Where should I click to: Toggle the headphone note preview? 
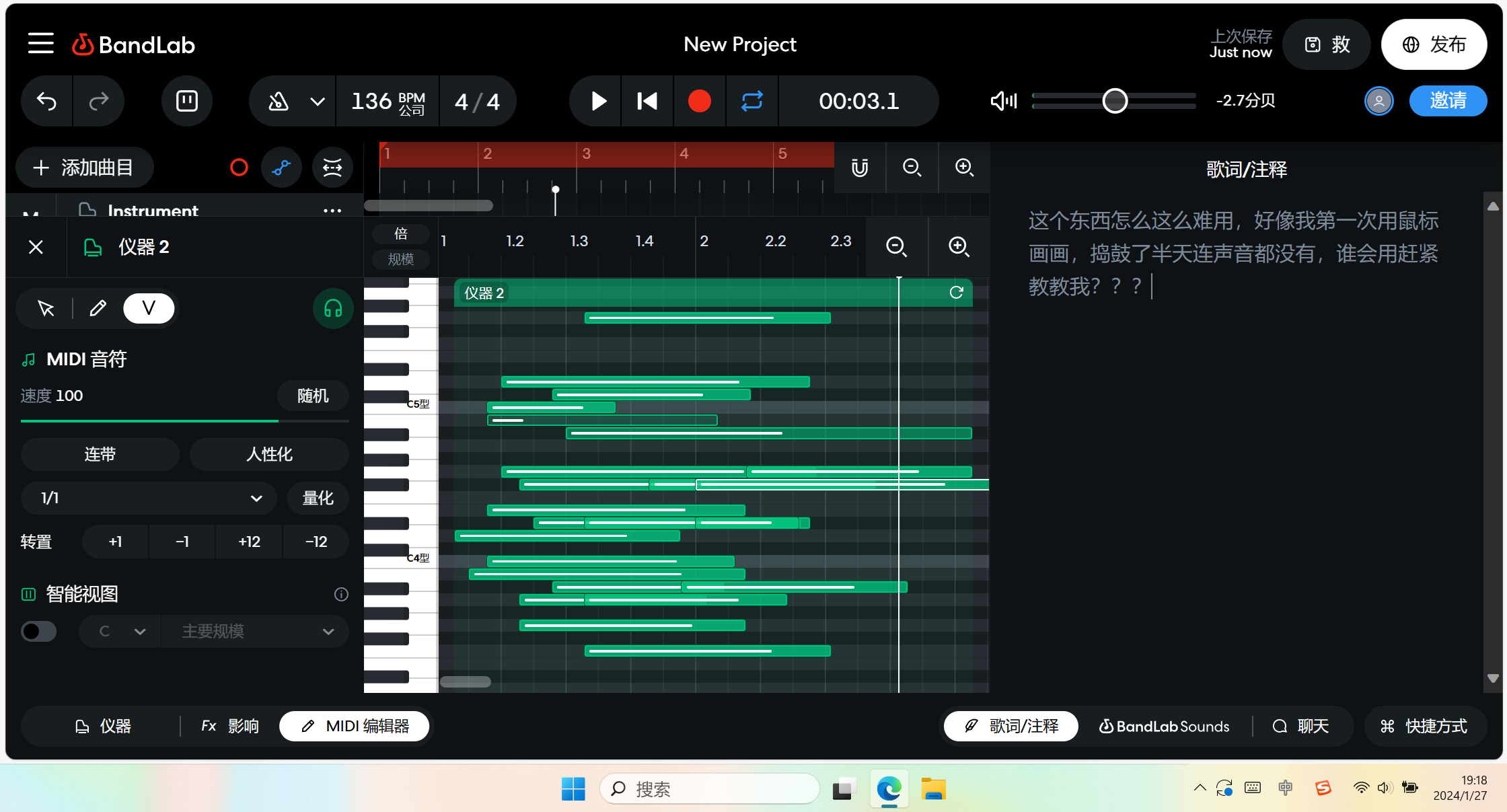click(x=333, y=309)
